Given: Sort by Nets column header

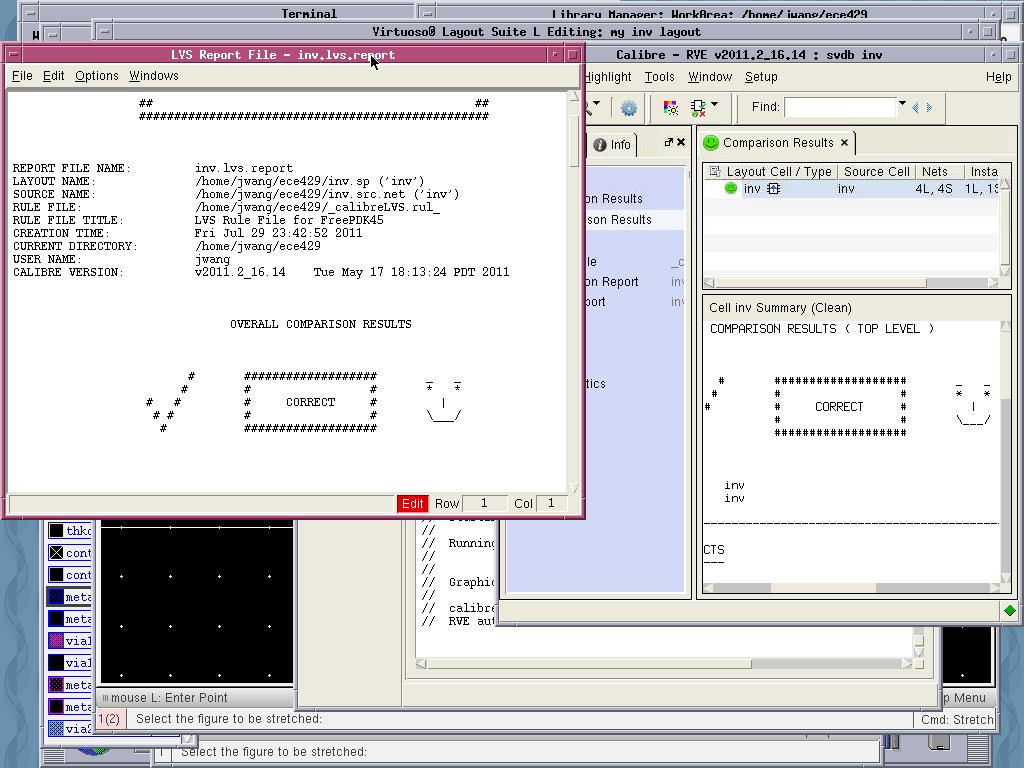Looking at the screenshot, I should tap(935, 172).
